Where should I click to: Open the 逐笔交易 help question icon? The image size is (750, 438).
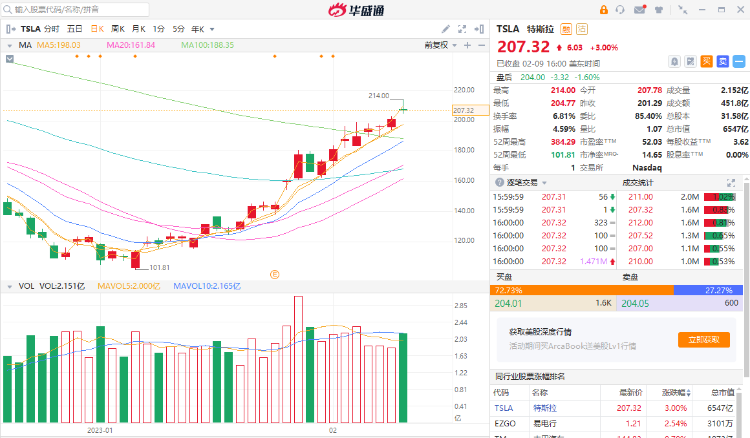500,183
